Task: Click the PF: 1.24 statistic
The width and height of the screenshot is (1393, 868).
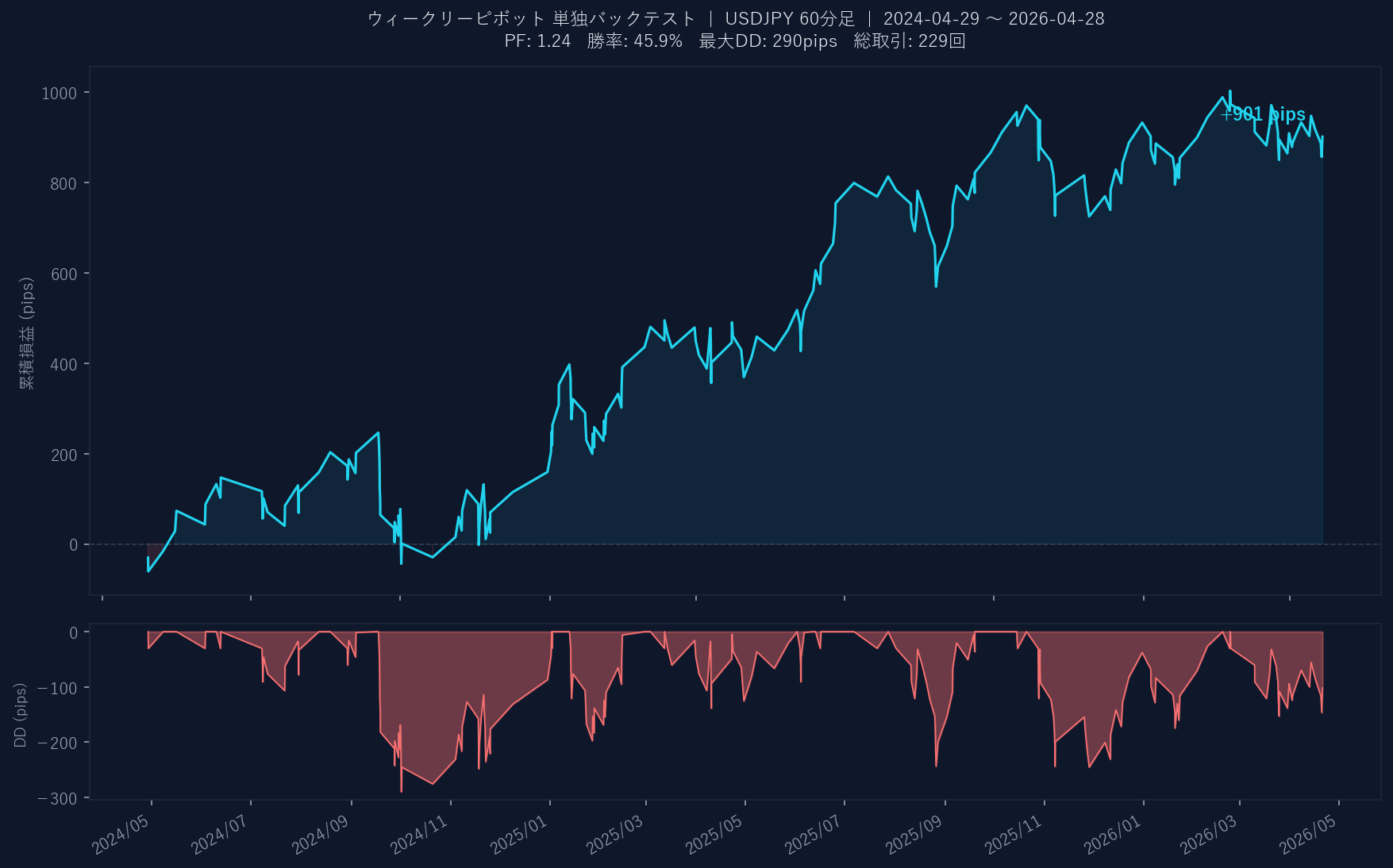Action: pyautogui.click(x=537, y=41)
